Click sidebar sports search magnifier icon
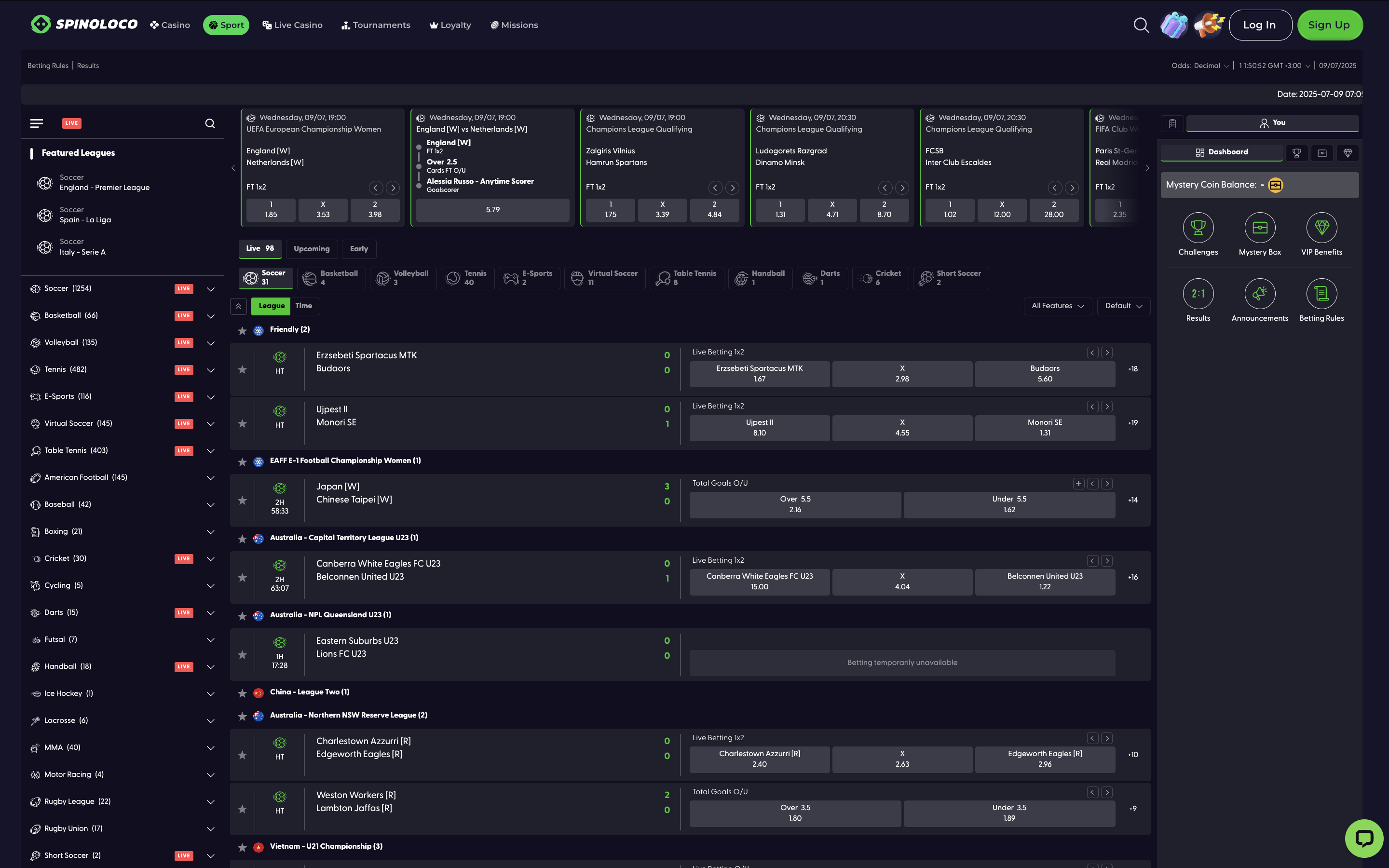The width and height of the screenshot is (1389, 868). 210,123
